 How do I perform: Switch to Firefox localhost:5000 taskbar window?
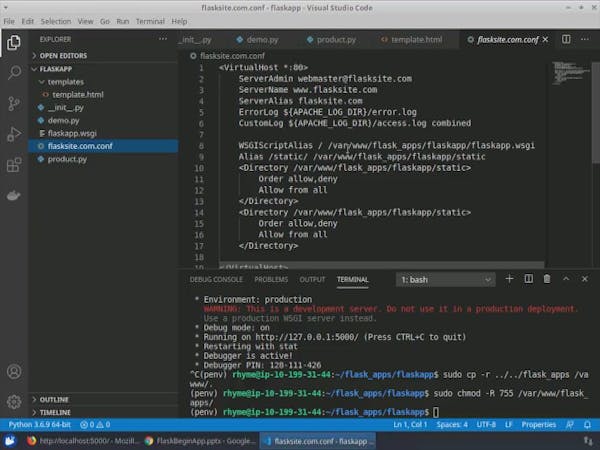[x=83, y=441]
